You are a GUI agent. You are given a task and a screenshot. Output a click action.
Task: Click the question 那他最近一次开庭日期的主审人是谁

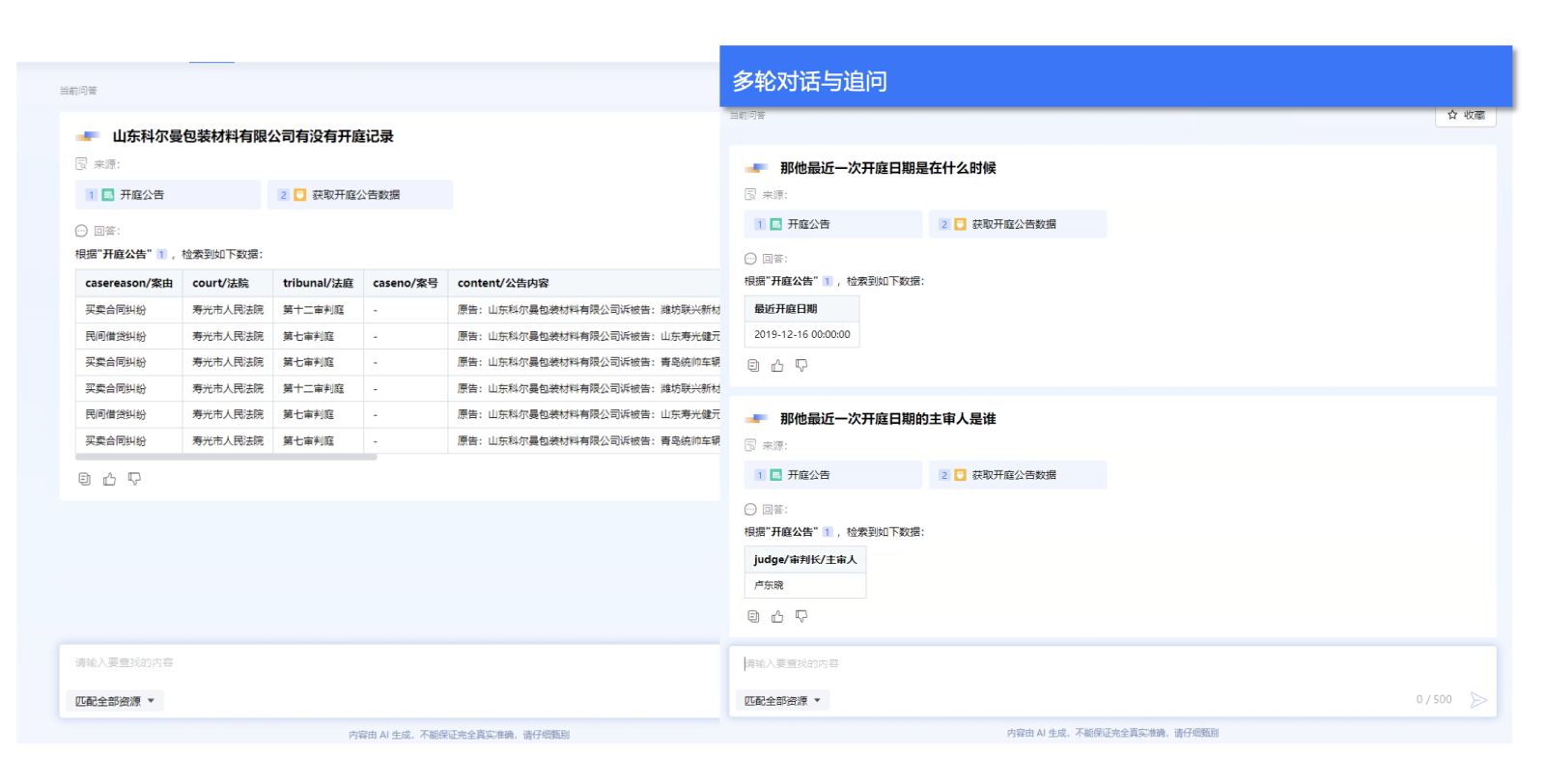coord(888,419)
